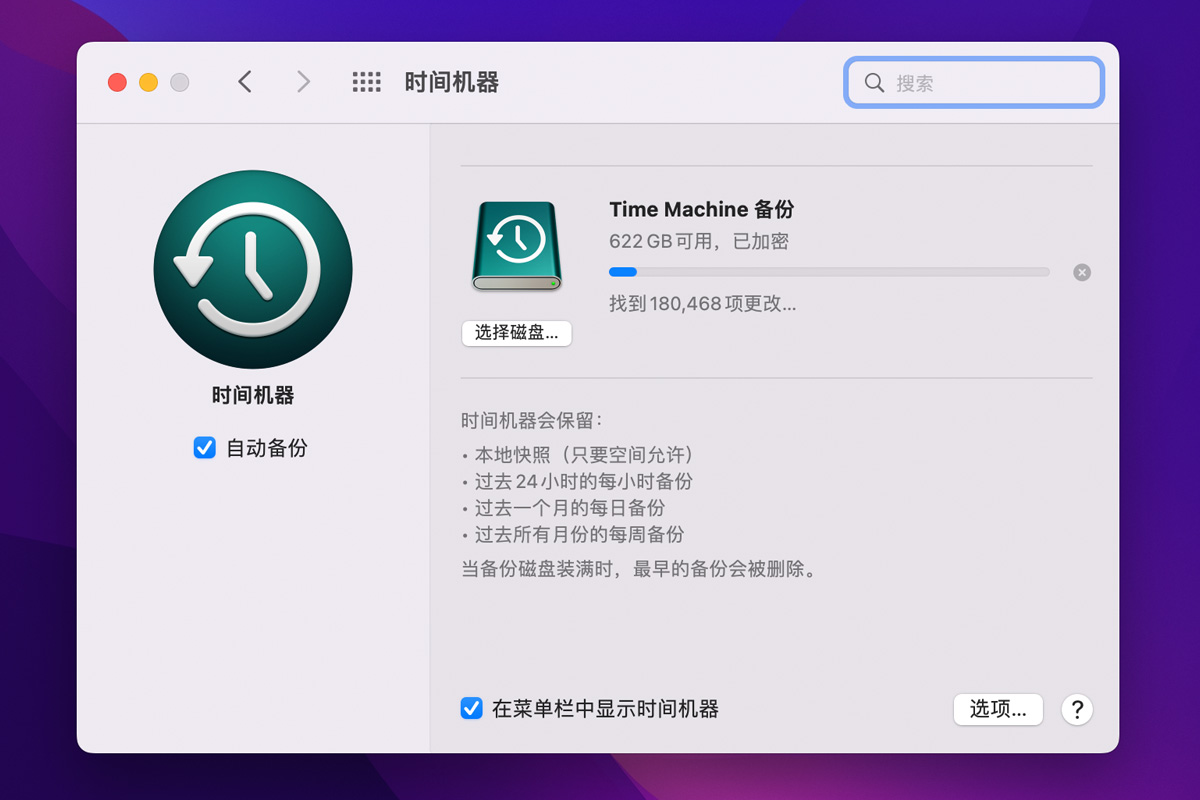Screen dimensions: 1200x800
Task: Click the magnifying glass in the search field
Action: click(875, 83)
